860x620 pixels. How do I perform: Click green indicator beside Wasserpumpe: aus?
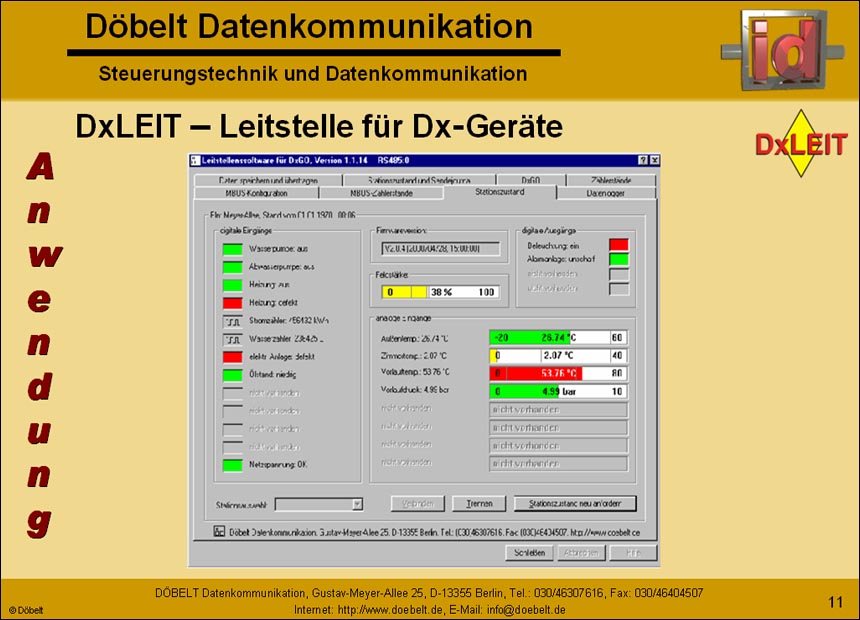coord(233,249)
